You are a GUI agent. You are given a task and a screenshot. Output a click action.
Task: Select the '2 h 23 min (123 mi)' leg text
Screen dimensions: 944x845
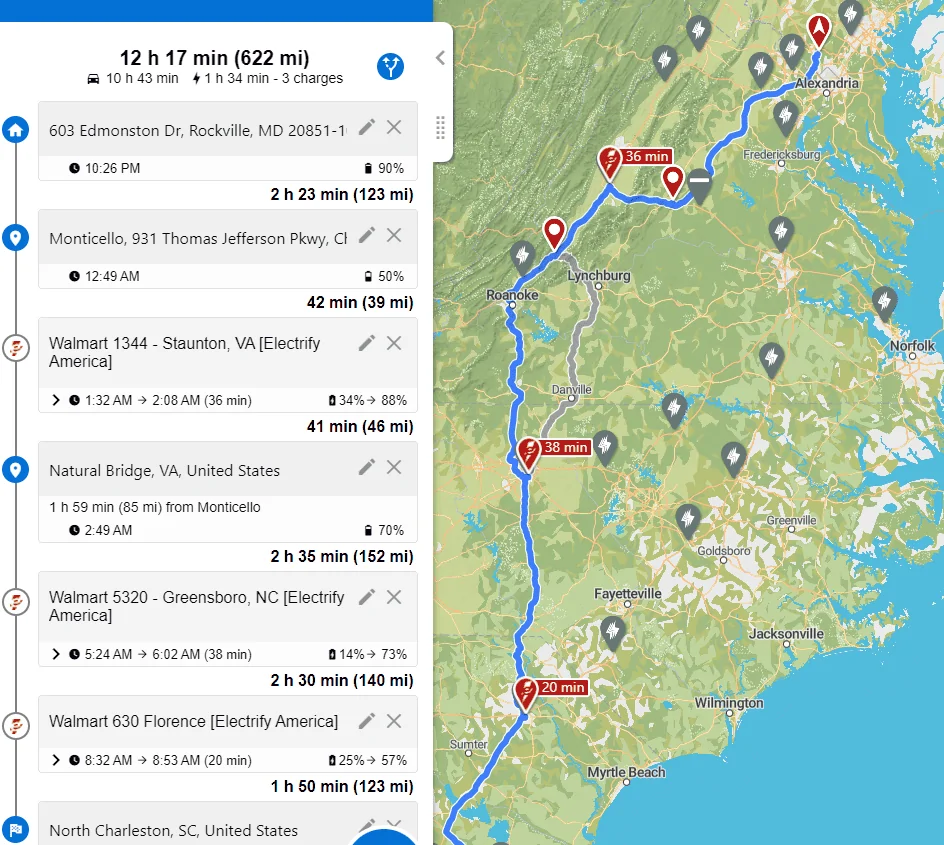tap(342, 194)
